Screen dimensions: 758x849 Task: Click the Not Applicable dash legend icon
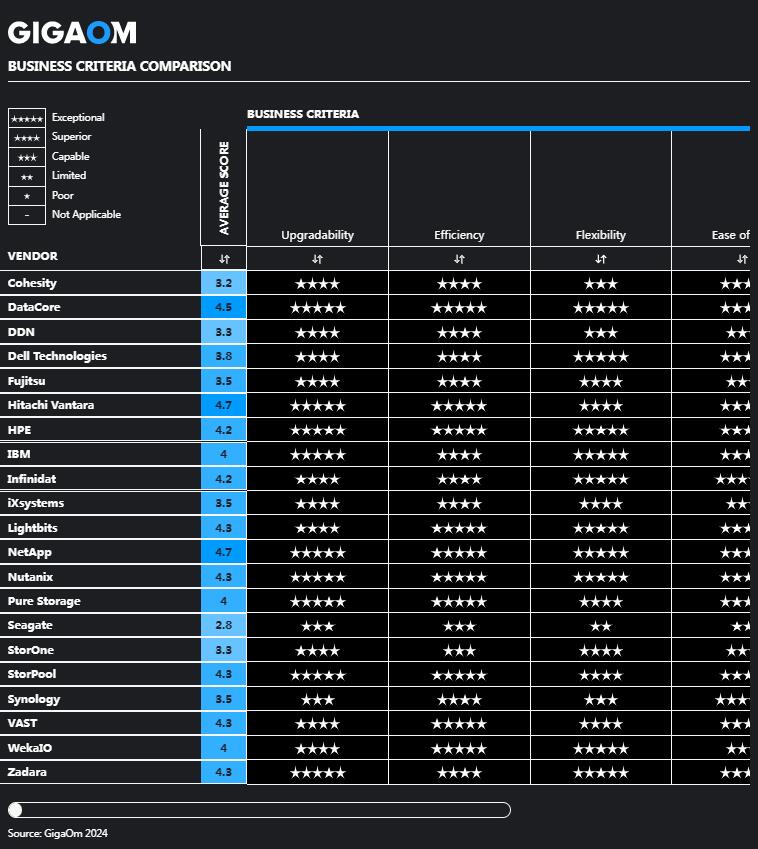27,215
